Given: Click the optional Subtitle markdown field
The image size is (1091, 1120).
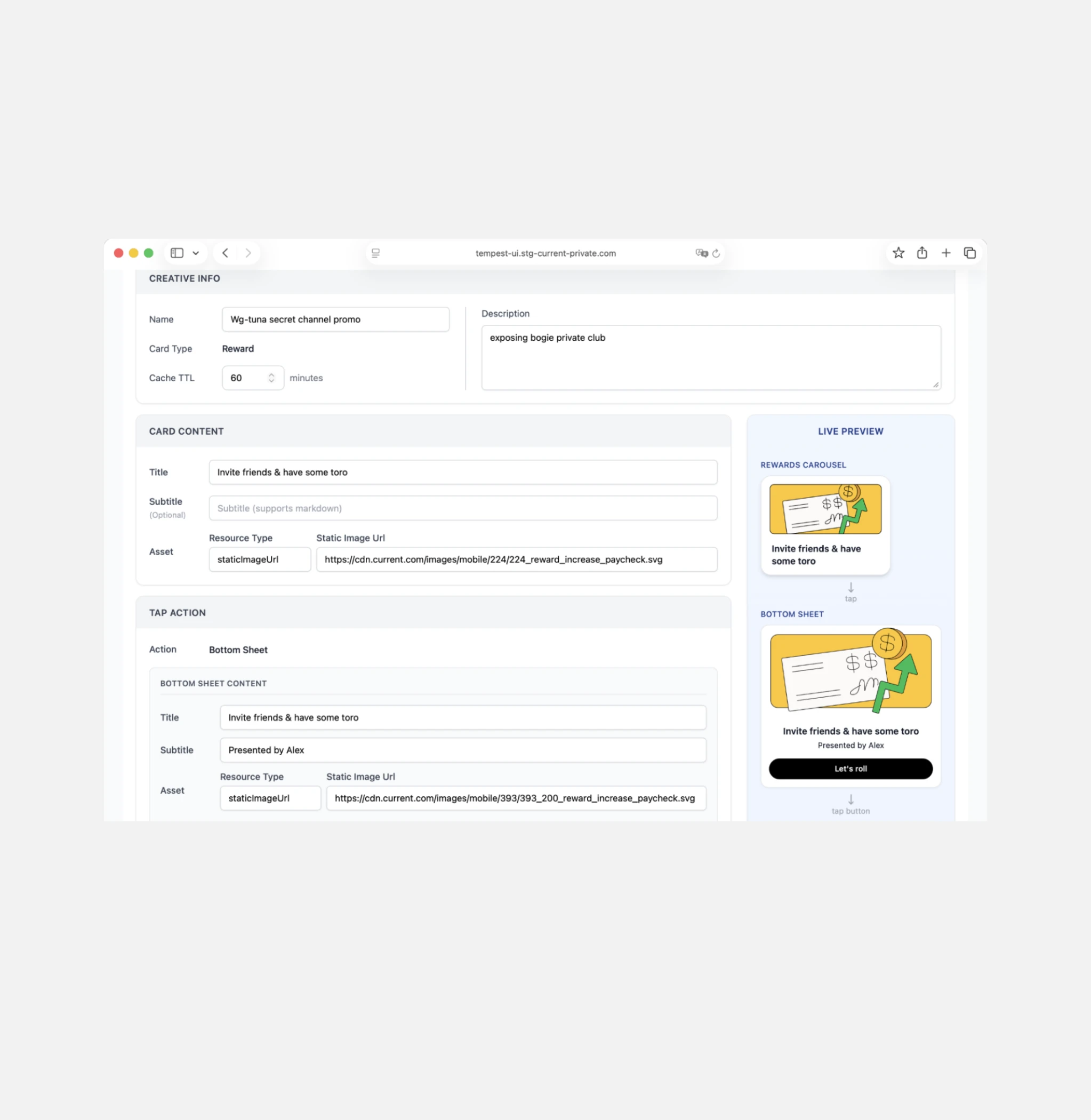Looking at the screenshot, I should (463, 508).
